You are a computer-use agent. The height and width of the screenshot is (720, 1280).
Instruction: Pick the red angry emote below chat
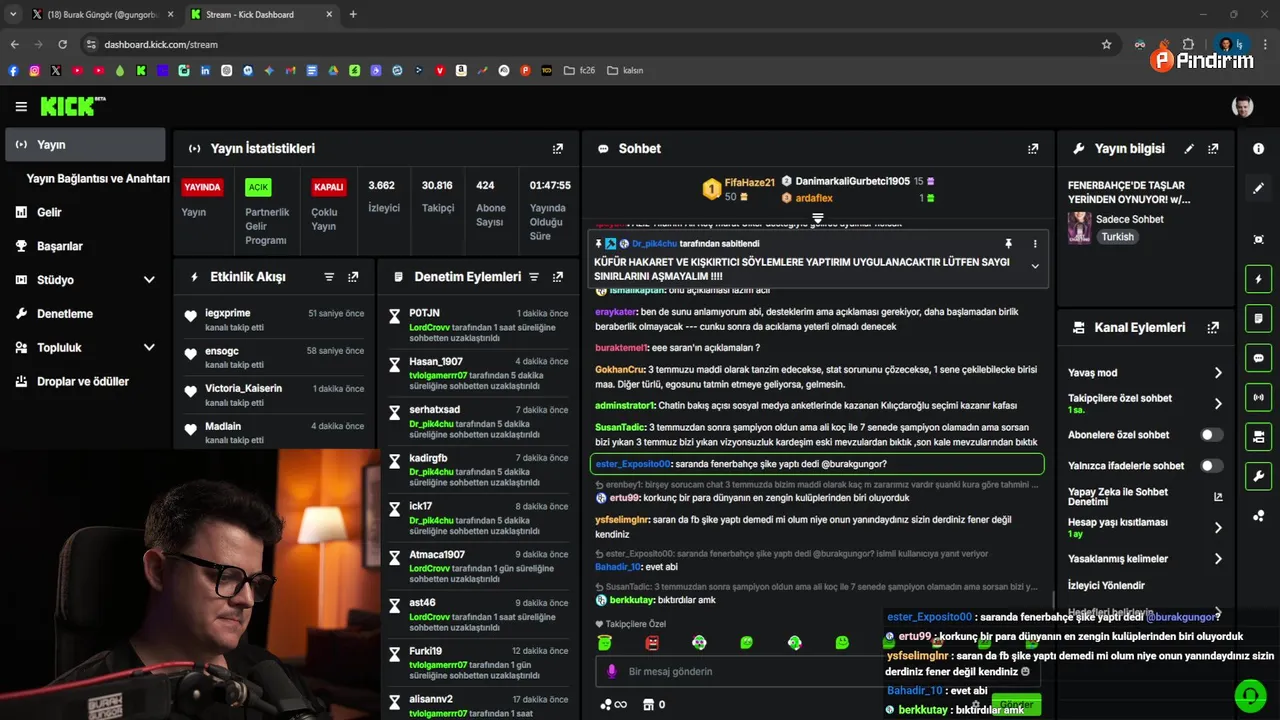pos(652,643)
